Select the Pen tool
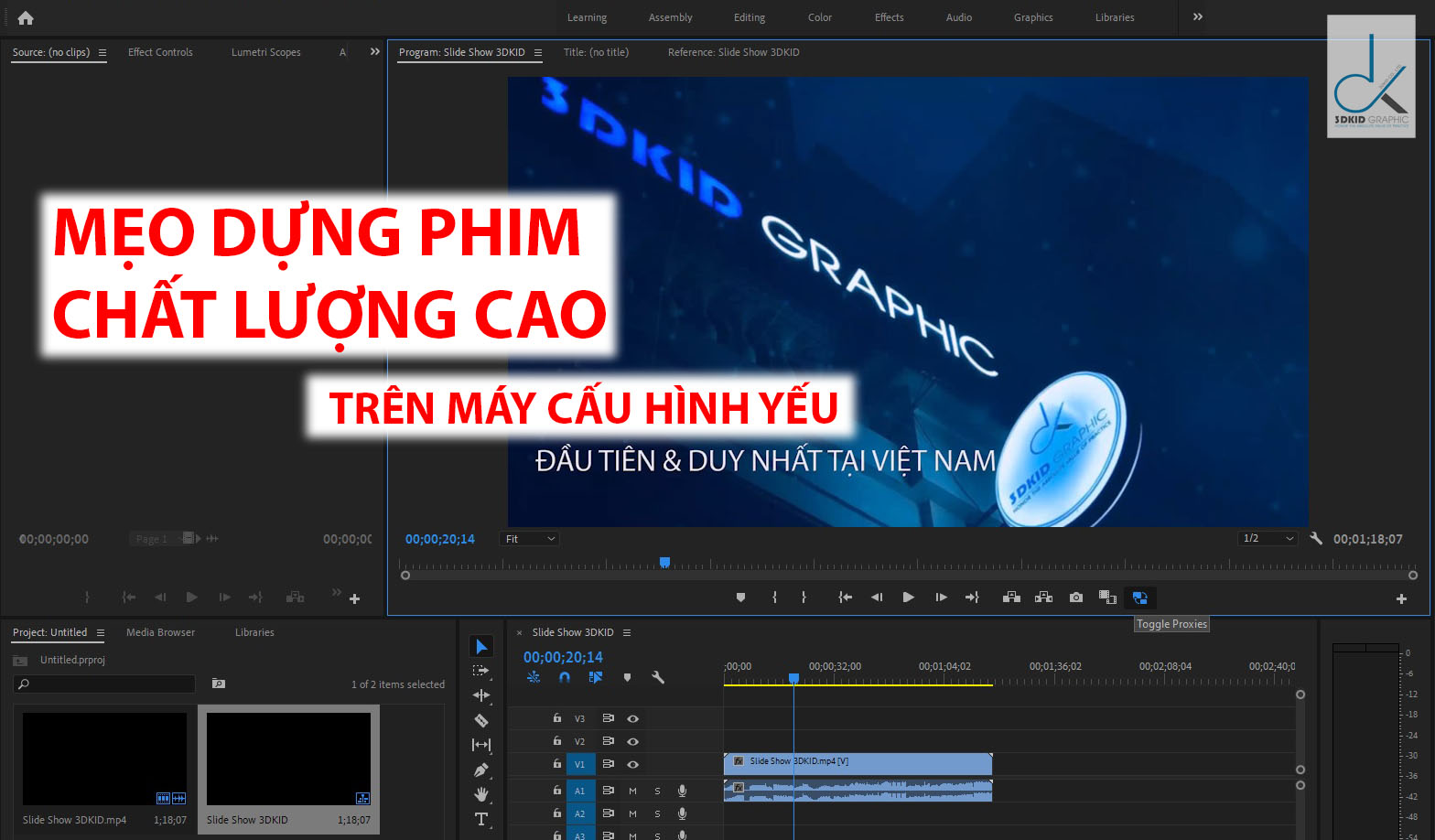 [481, 770]
